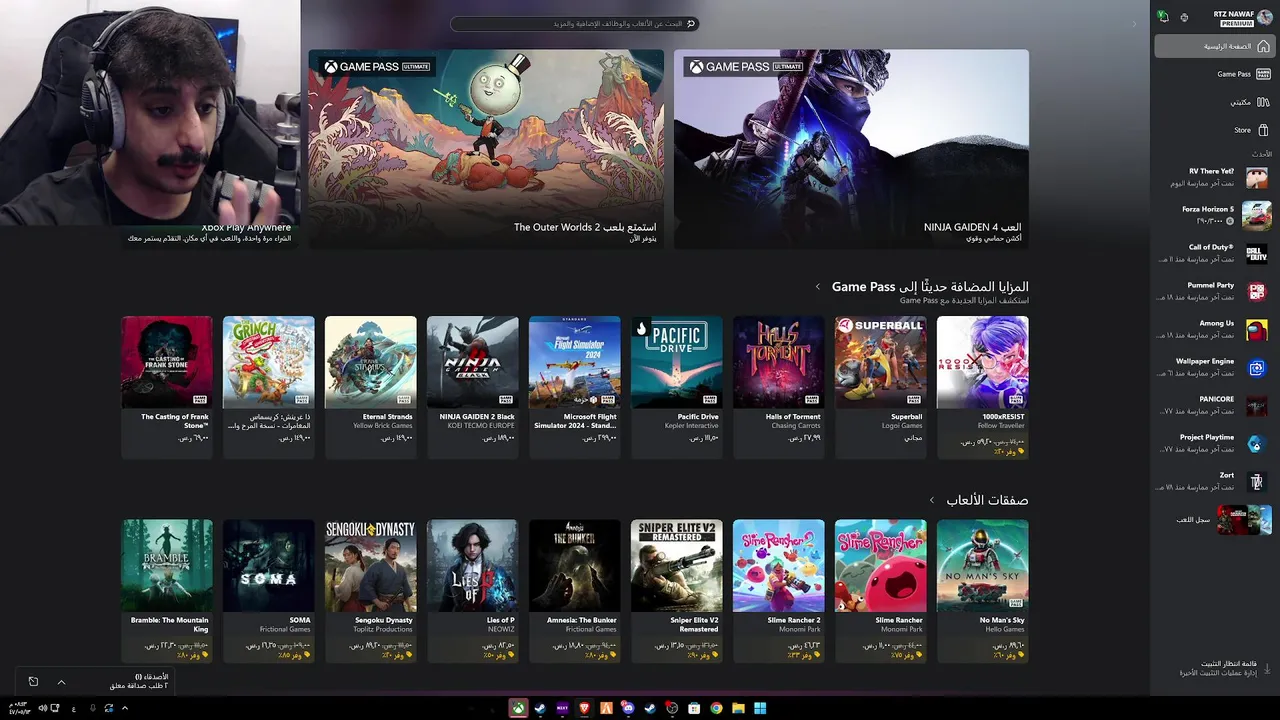Screen dimensions: 1280x720
Task: Open the RTZ NAWAF profile avatar
Action: coord(1264,17)
